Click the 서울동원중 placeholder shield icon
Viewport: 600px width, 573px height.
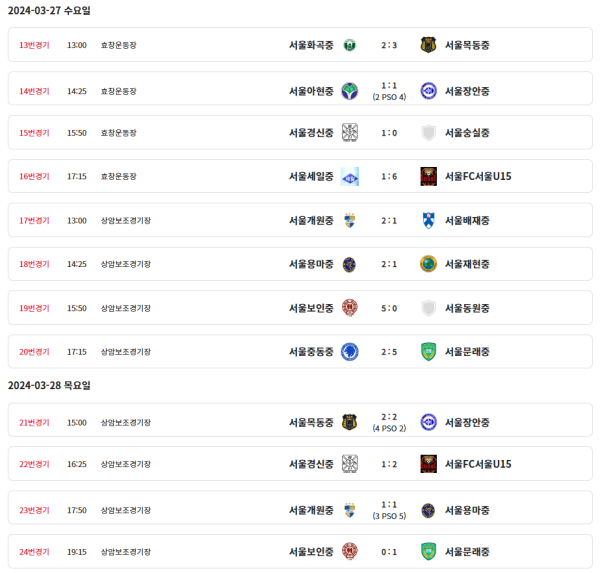pyautogui.click(x=428, y=308)
